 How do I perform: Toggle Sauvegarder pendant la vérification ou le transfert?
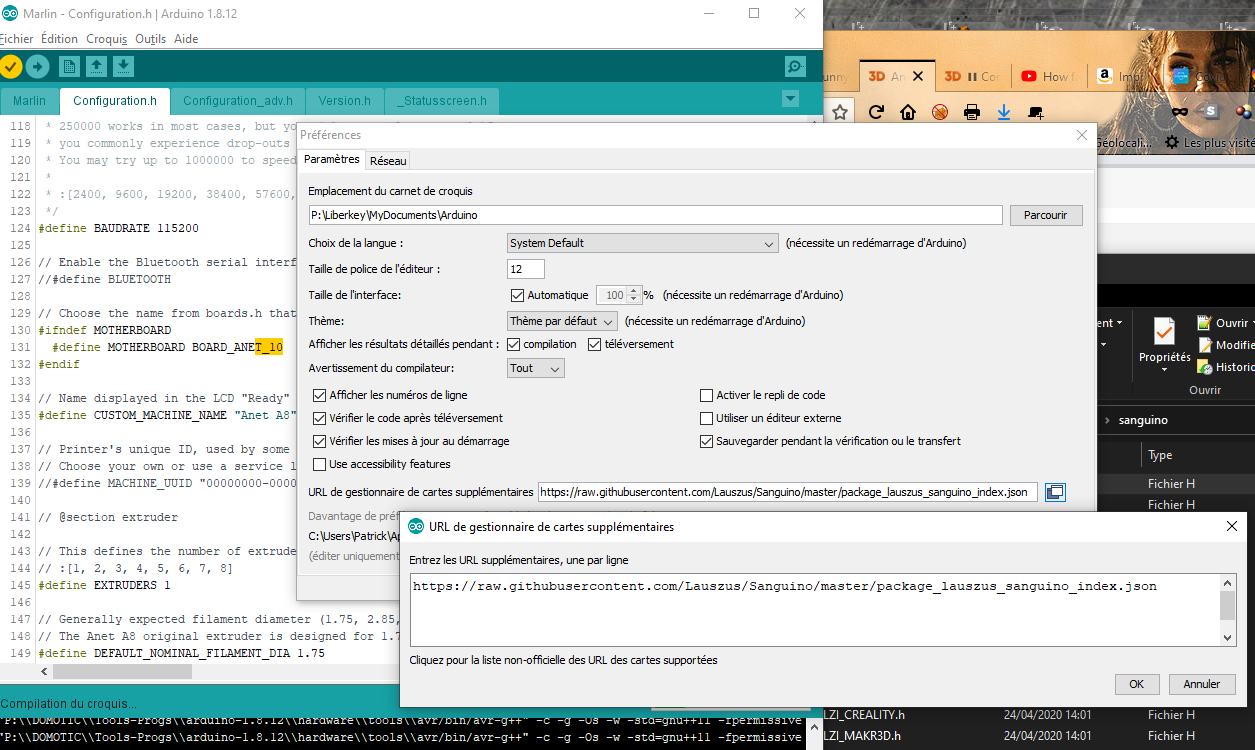[707, 441]
